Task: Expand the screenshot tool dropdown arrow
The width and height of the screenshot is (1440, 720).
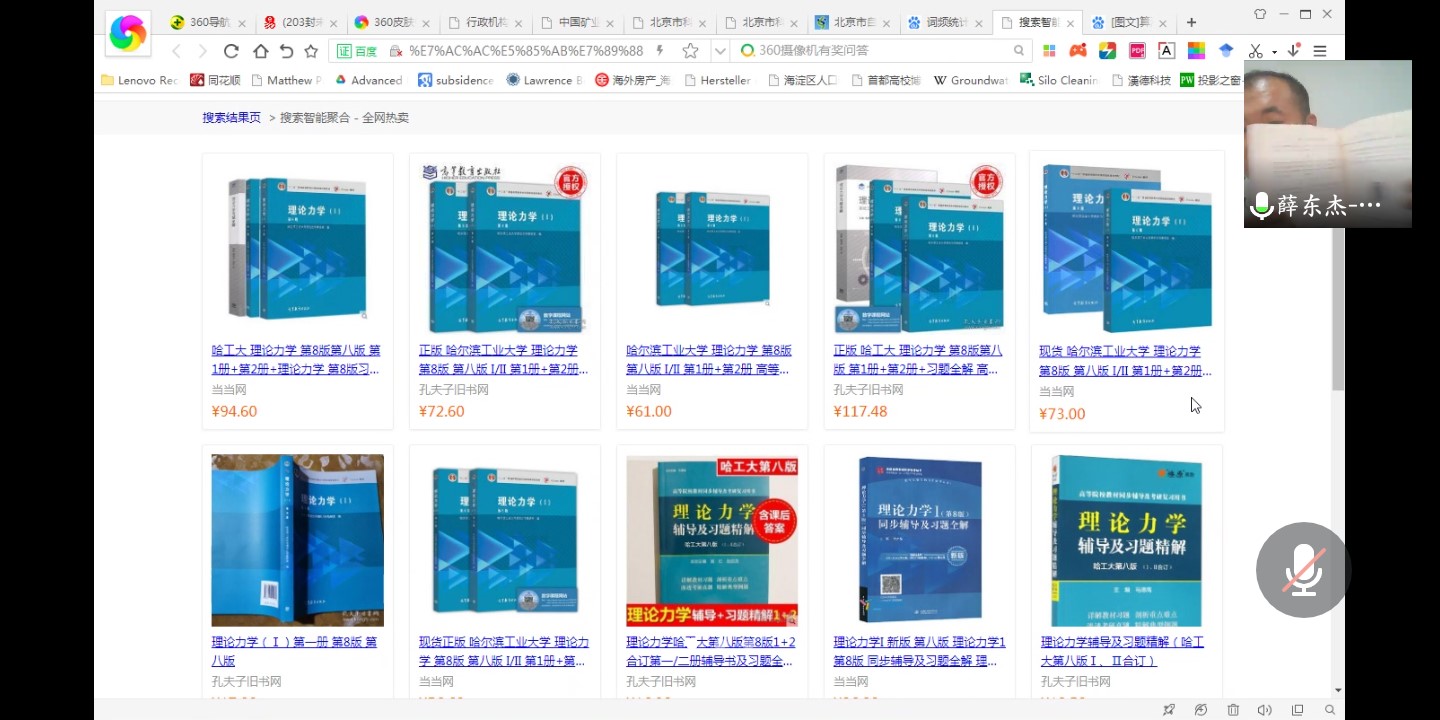Action: (x=1274, y=52)
